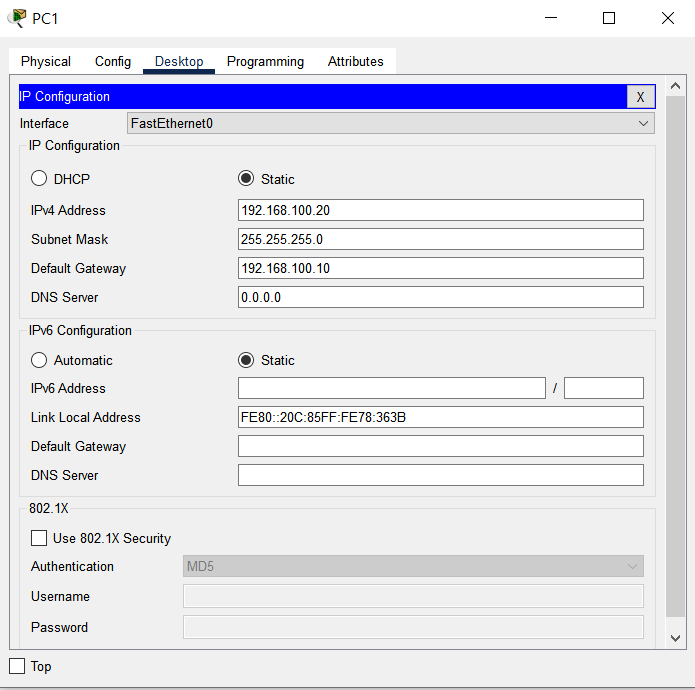The width and height of the screenshot is (695, 690).
Task: Click the Interface label text
Action: 44,123
